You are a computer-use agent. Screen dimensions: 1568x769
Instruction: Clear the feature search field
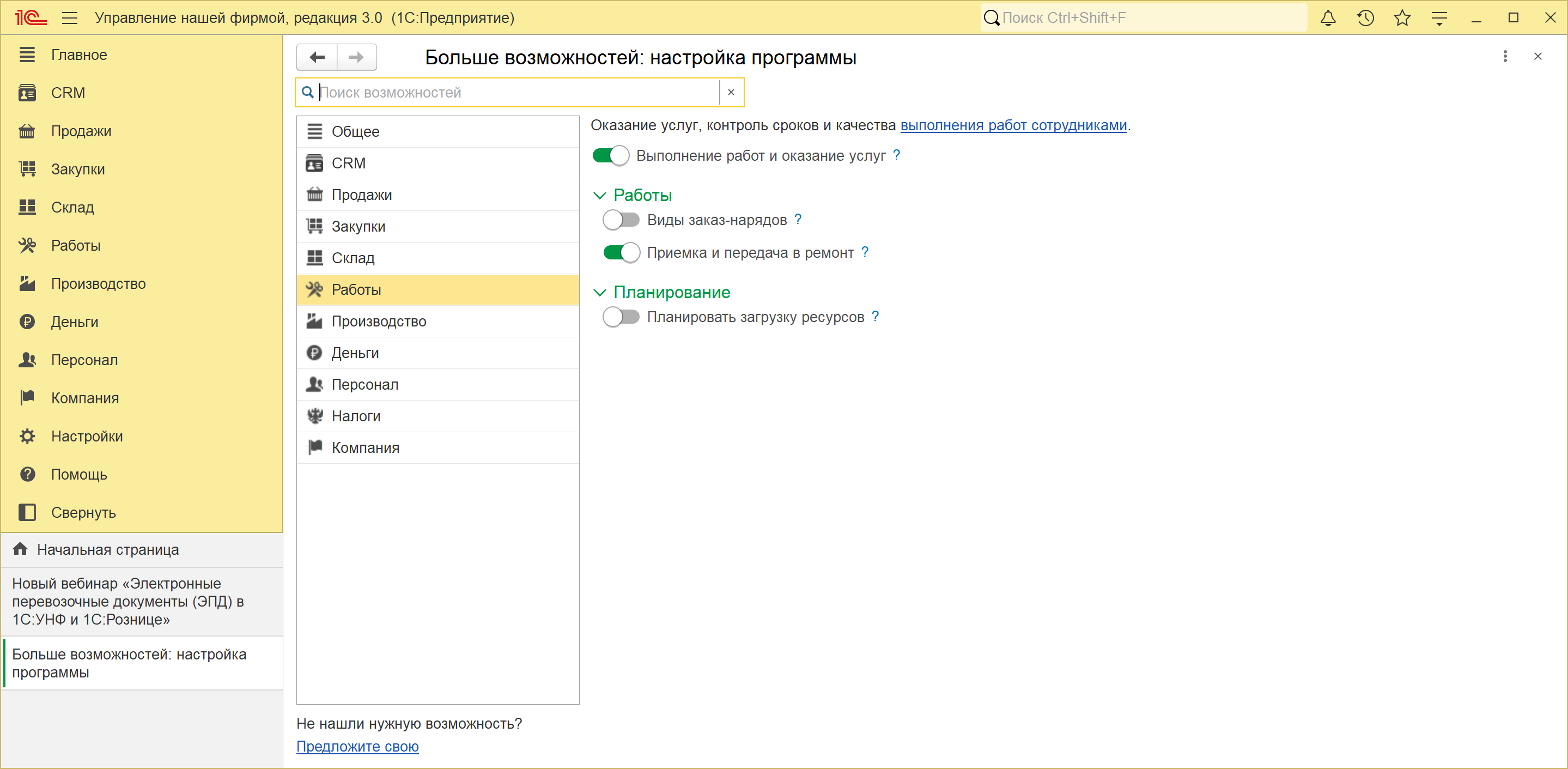(x=731, y=92)
